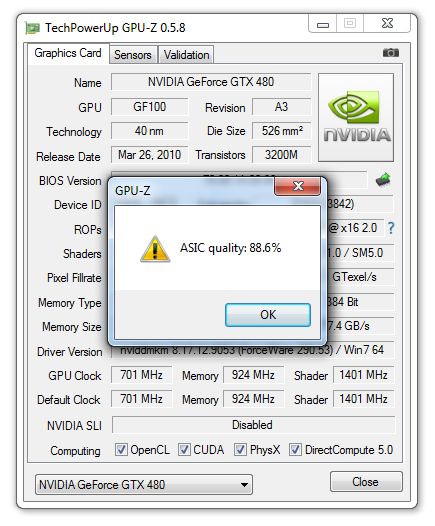Click the Name field showing GTX 480
The image size is (435, 526).
click(x=211, y=82)
